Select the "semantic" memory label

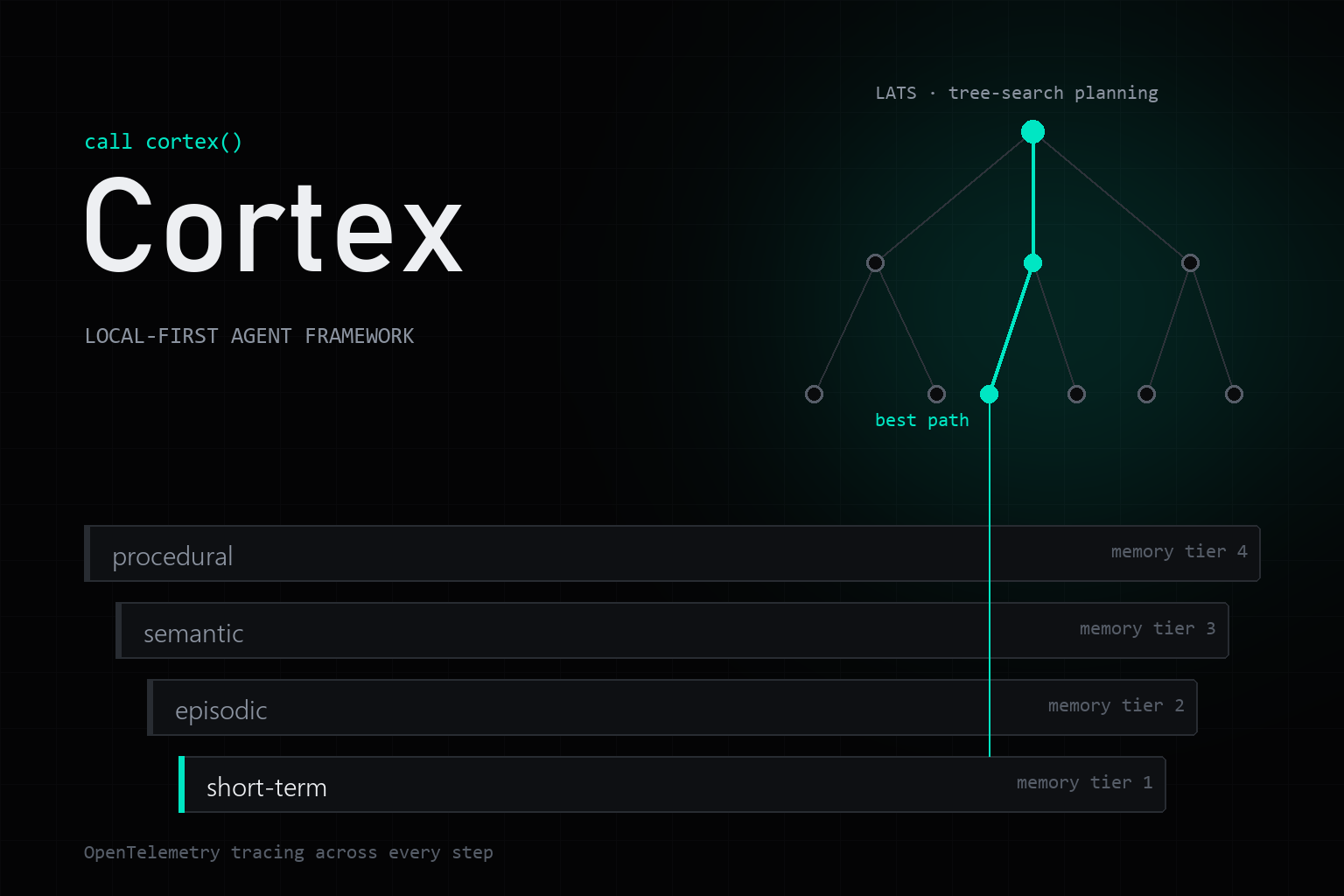193,633
